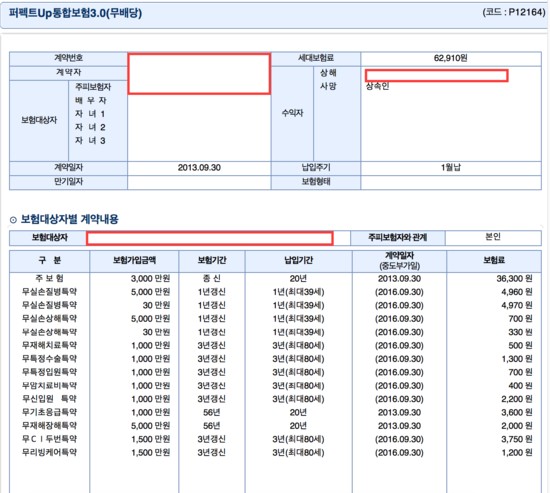Click the '주피보험자와 관계' label

coord(397,238)
